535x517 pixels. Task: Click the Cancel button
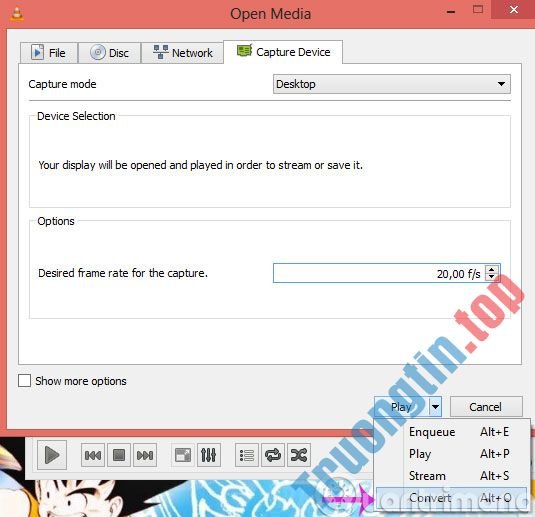click(486, 407)
